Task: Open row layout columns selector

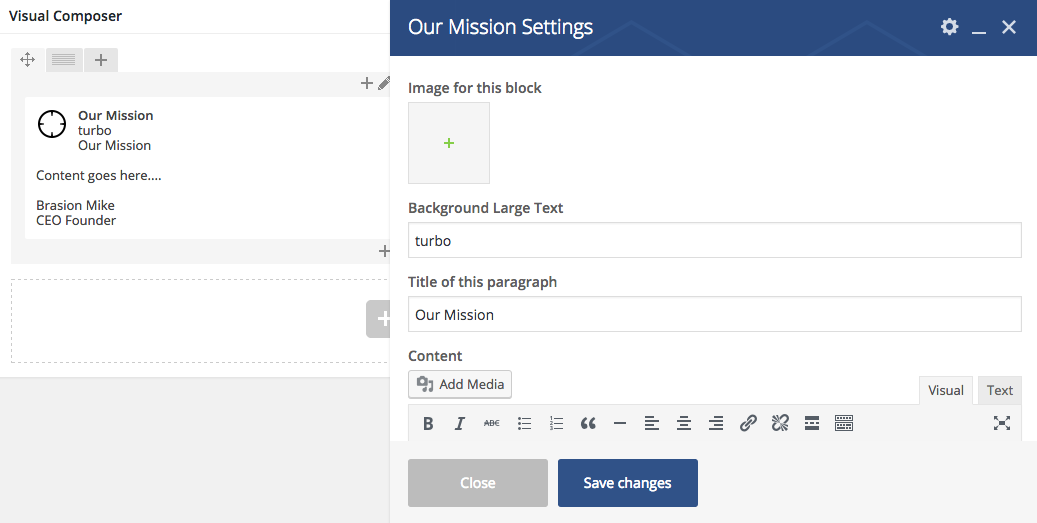Action: (x=64, y=60)
